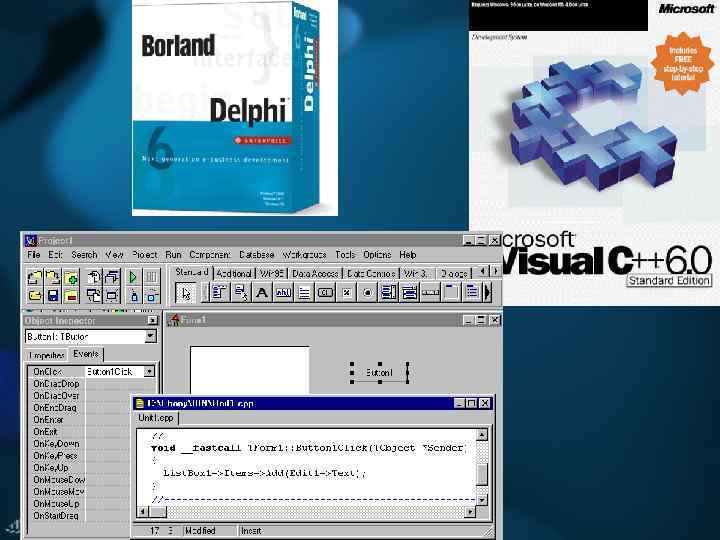The width and height of the screenshot is (720, 540).
Task: Click Select Form from List icon
Action: pyautogui.click(x=112, y=277)
